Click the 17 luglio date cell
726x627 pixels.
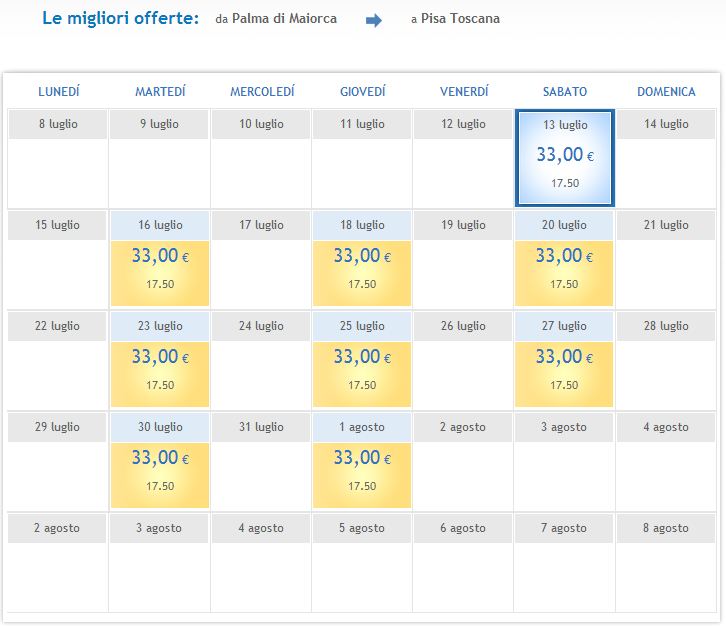[261, 225]
